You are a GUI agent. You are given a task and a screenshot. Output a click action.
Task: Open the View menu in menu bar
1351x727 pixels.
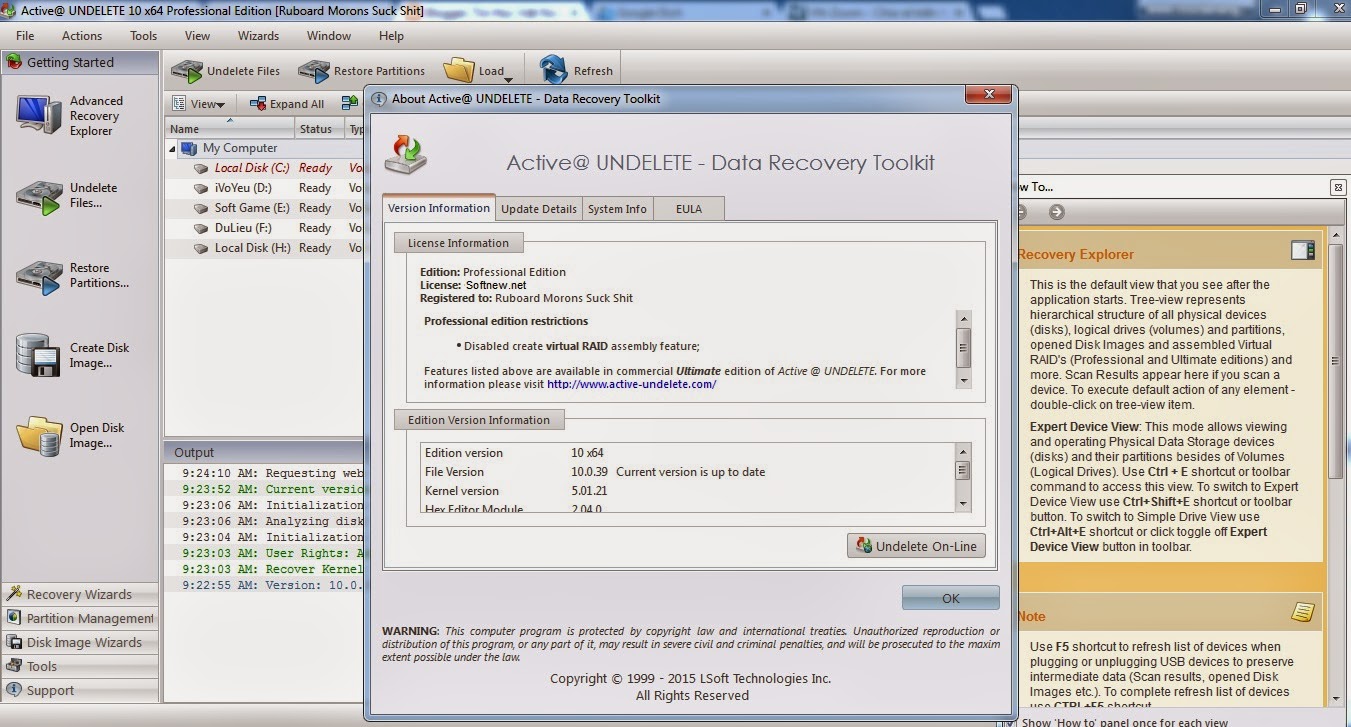198,36
